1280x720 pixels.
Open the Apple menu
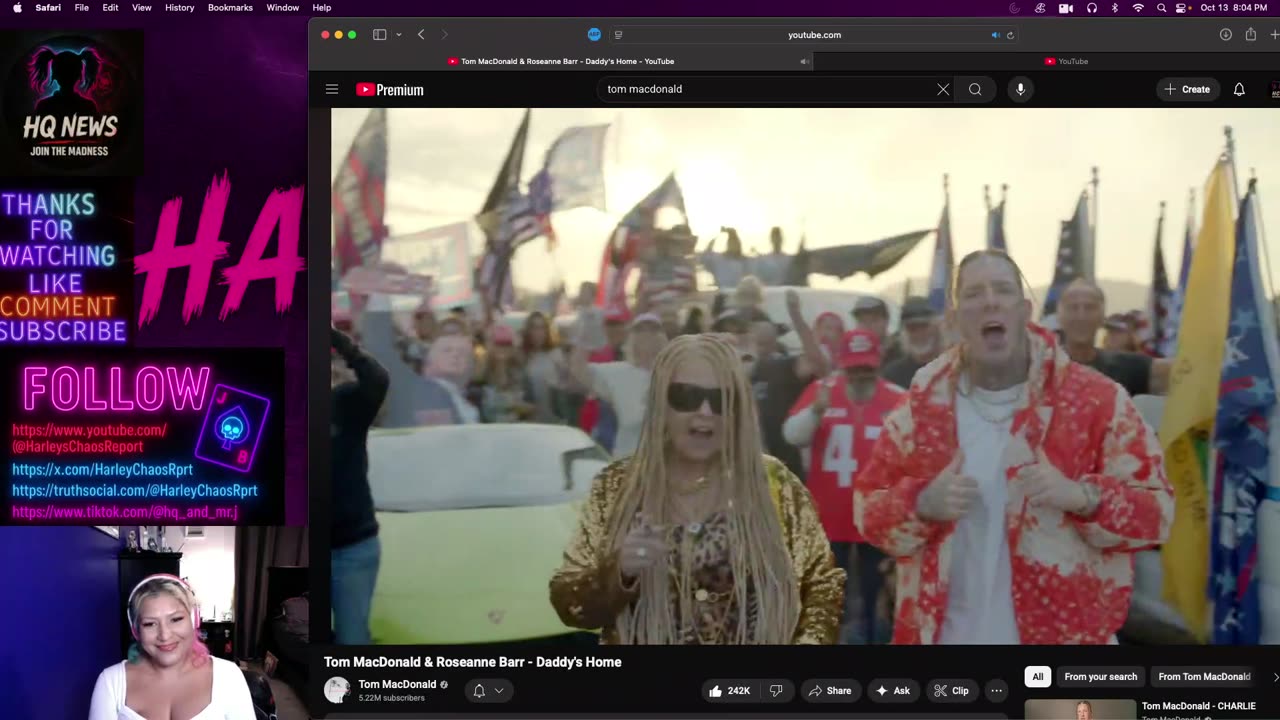pyautogui.click(x=17, y=8)
